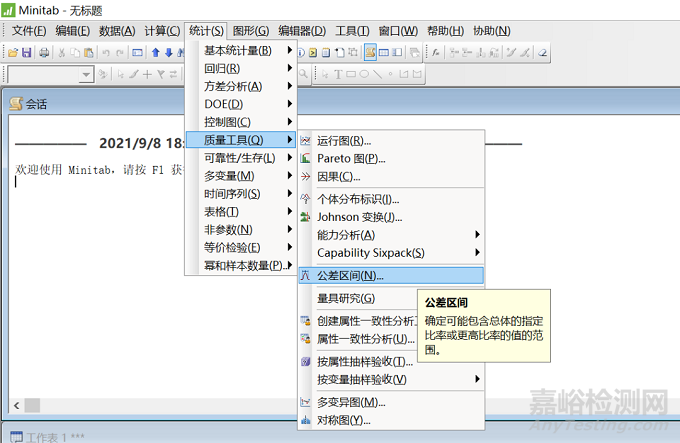Open the 帮助(H) menu
680x443 pixels.
(445, 31)
